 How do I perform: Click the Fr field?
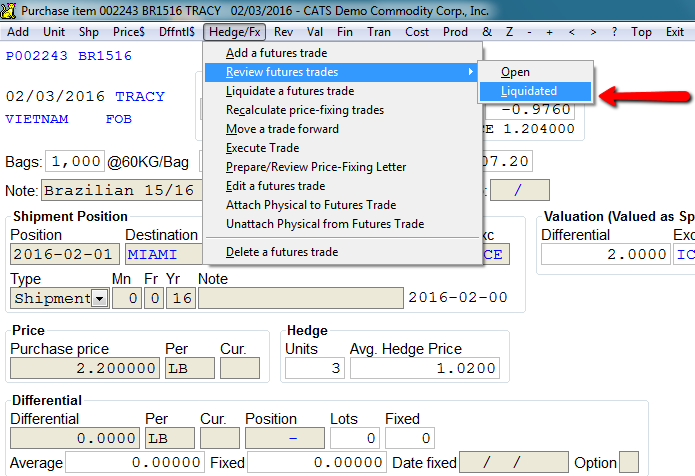[x=154, y=298]
